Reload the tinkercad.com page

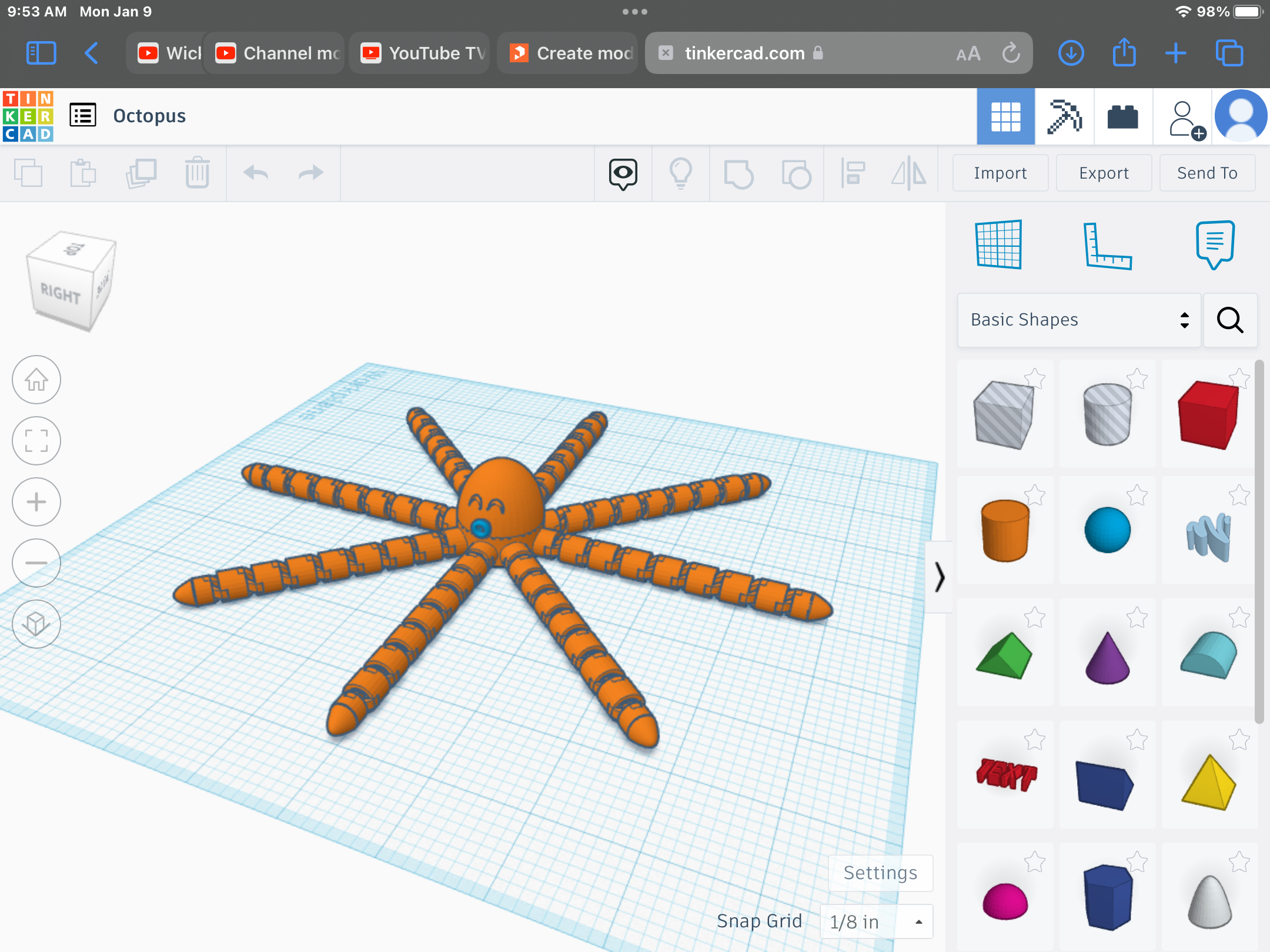coord(1011,53)
